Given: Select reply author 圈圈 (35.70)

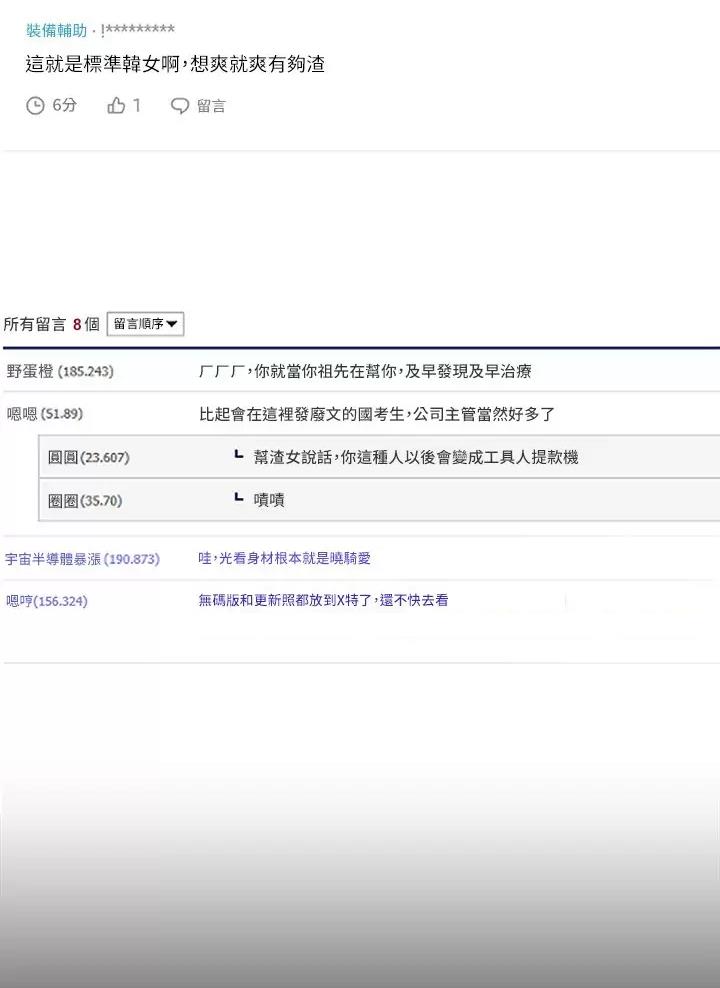Looking at the screenshot, I should click(85, 500).
